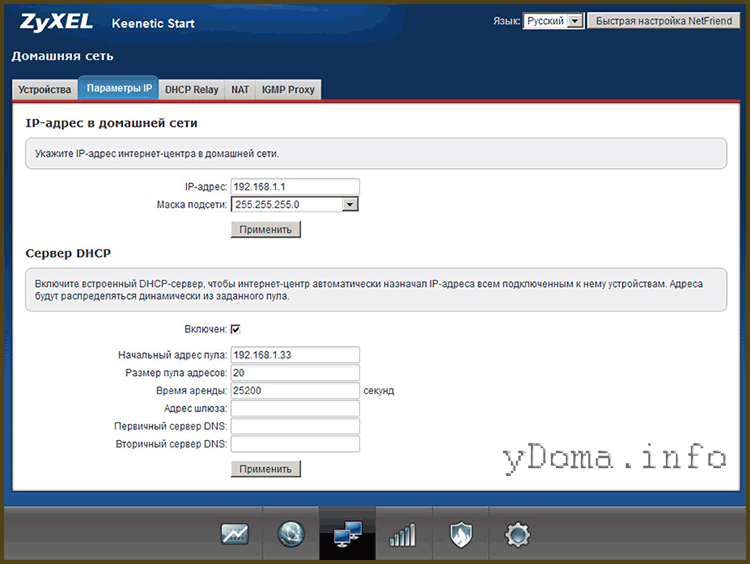
Task: Focus the IP-адрес input field
Action: pos(295,187)
